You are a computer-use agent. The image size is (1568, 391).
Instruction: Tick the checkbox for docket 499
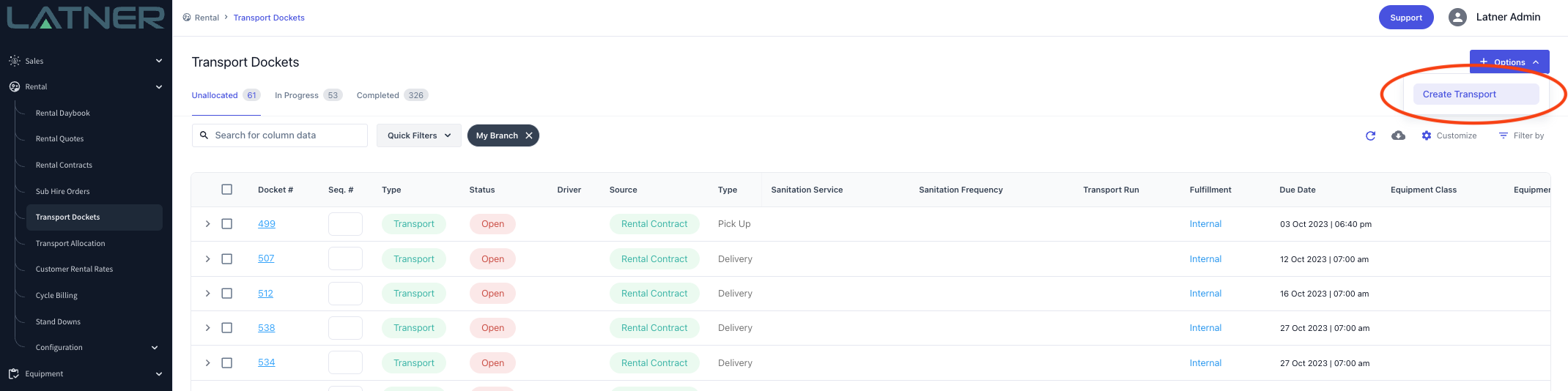(227, 224)
